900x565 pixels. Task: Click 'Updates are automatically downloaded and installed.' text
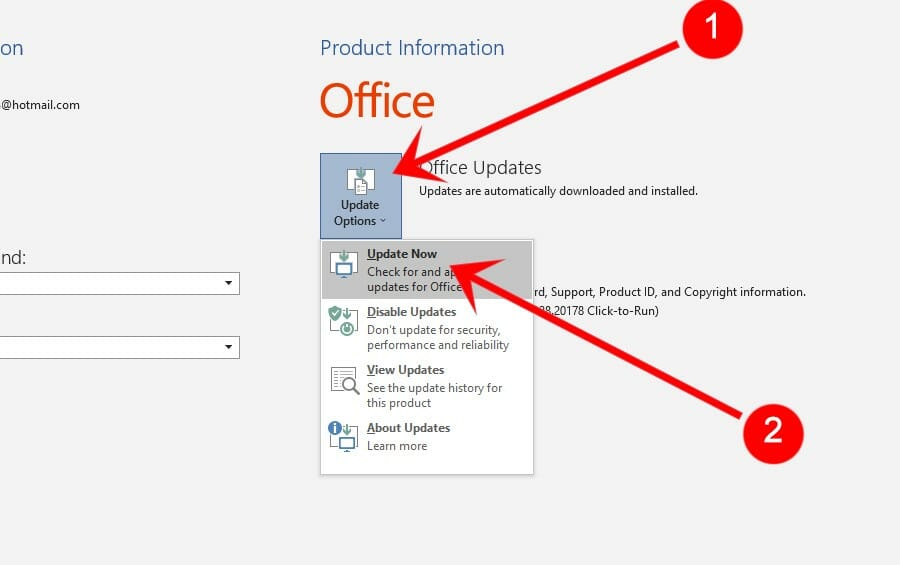tap(558, 191)
